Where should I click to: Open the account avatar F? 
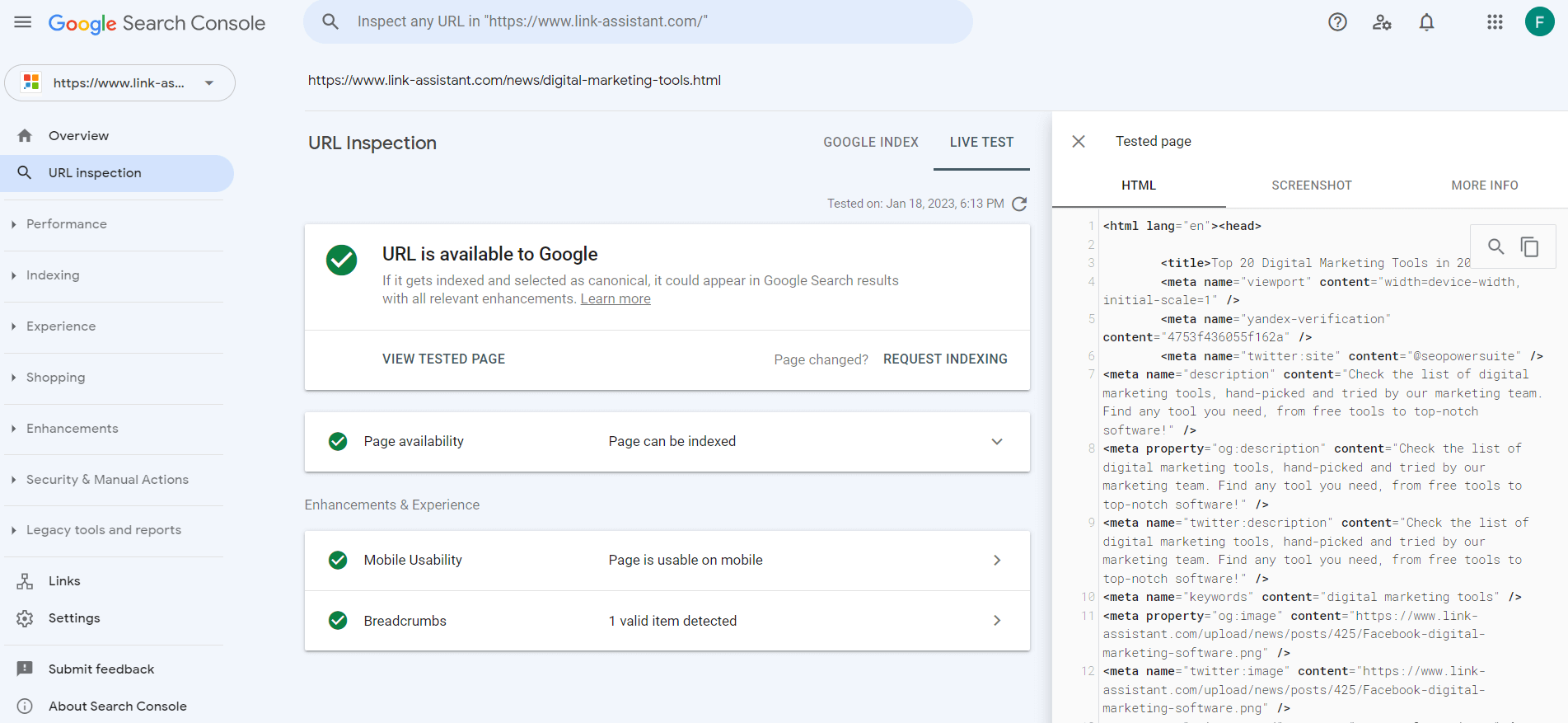tap(1539, 21)
